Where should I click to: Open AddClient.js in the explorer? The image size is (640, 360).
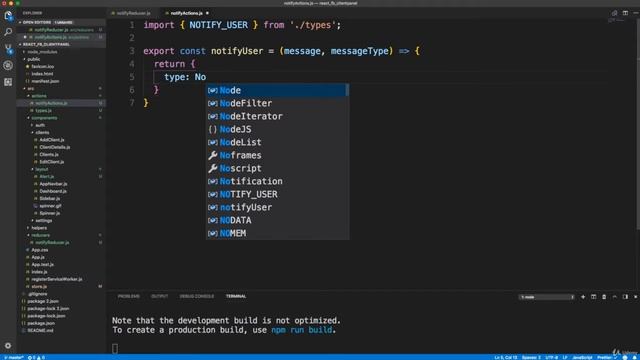pyautogui.click(x=51, y=140)
